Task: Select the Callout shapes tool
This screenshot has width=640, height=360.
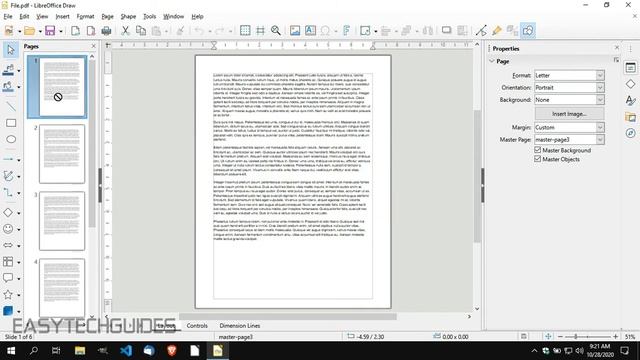Action: click(8, 278)
